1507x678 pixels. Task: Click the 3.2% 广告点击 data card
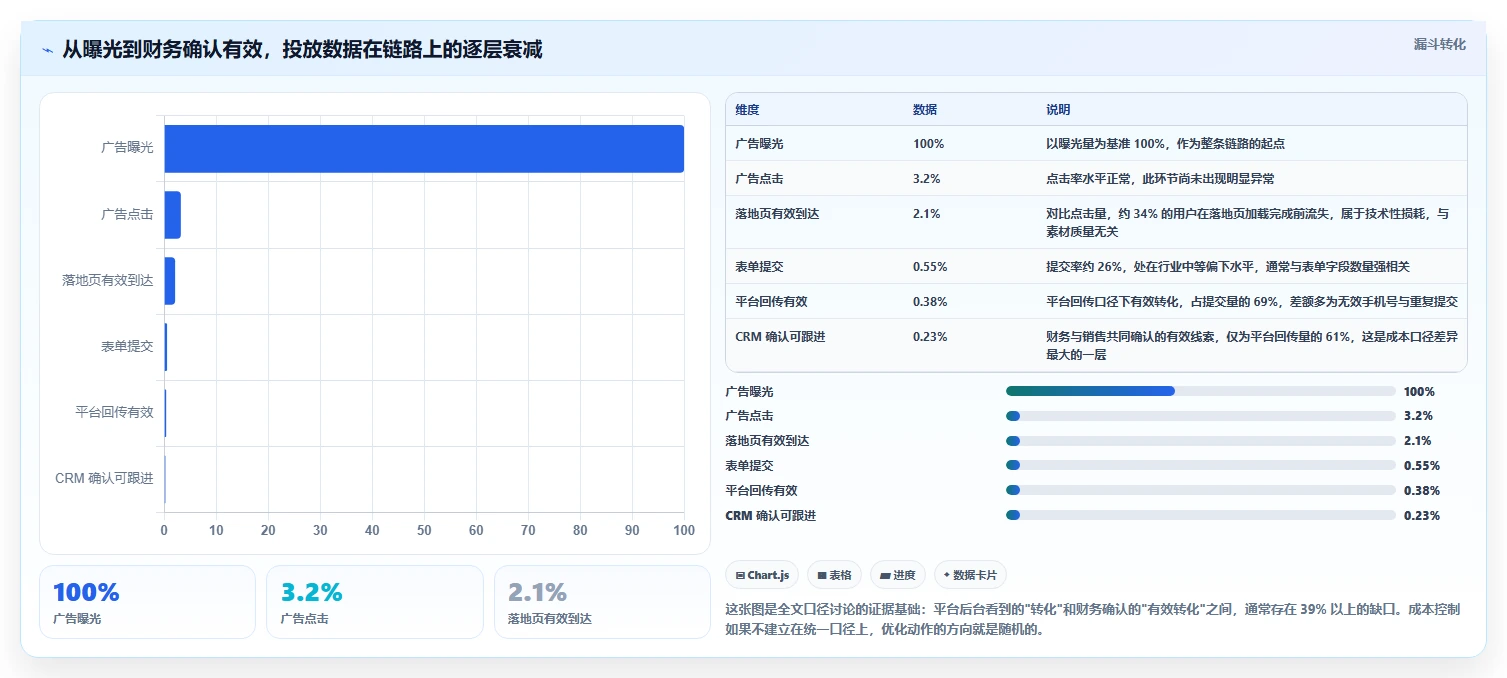coord(374,602)
